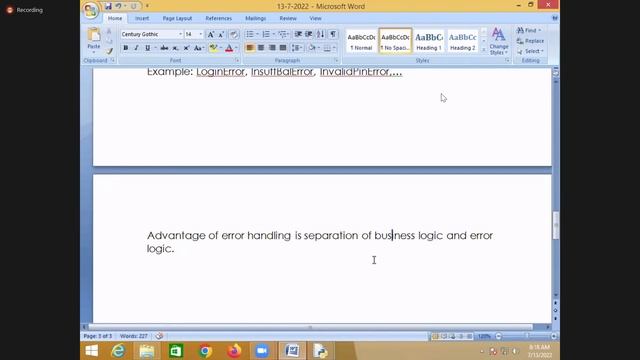Click the Undo icon in Quick Access toolbar
Image resolution: width=640 pixels, height=360 pixels.
pos(118,6)
